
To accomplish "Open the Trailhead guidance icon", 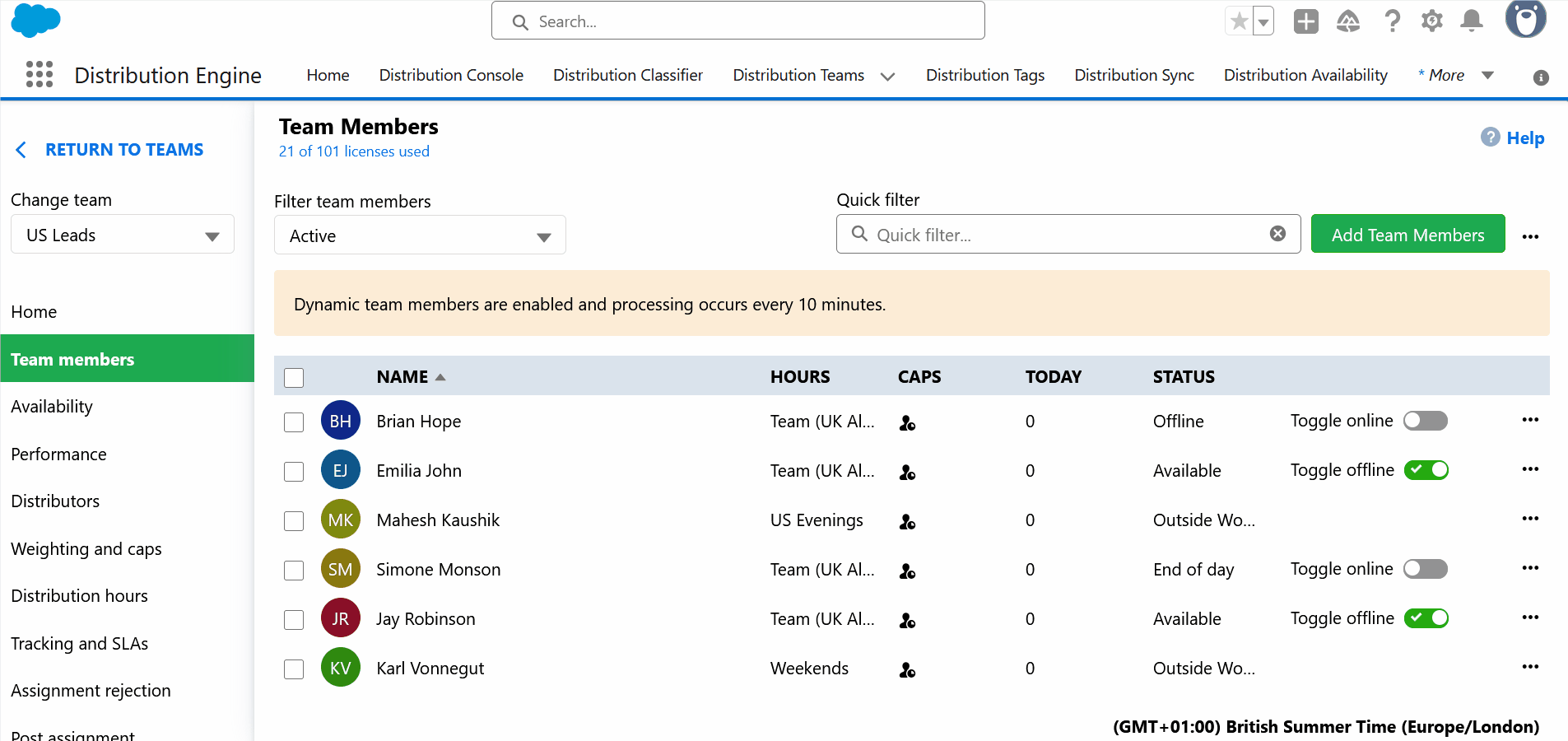I will (x=1348, y=21).
